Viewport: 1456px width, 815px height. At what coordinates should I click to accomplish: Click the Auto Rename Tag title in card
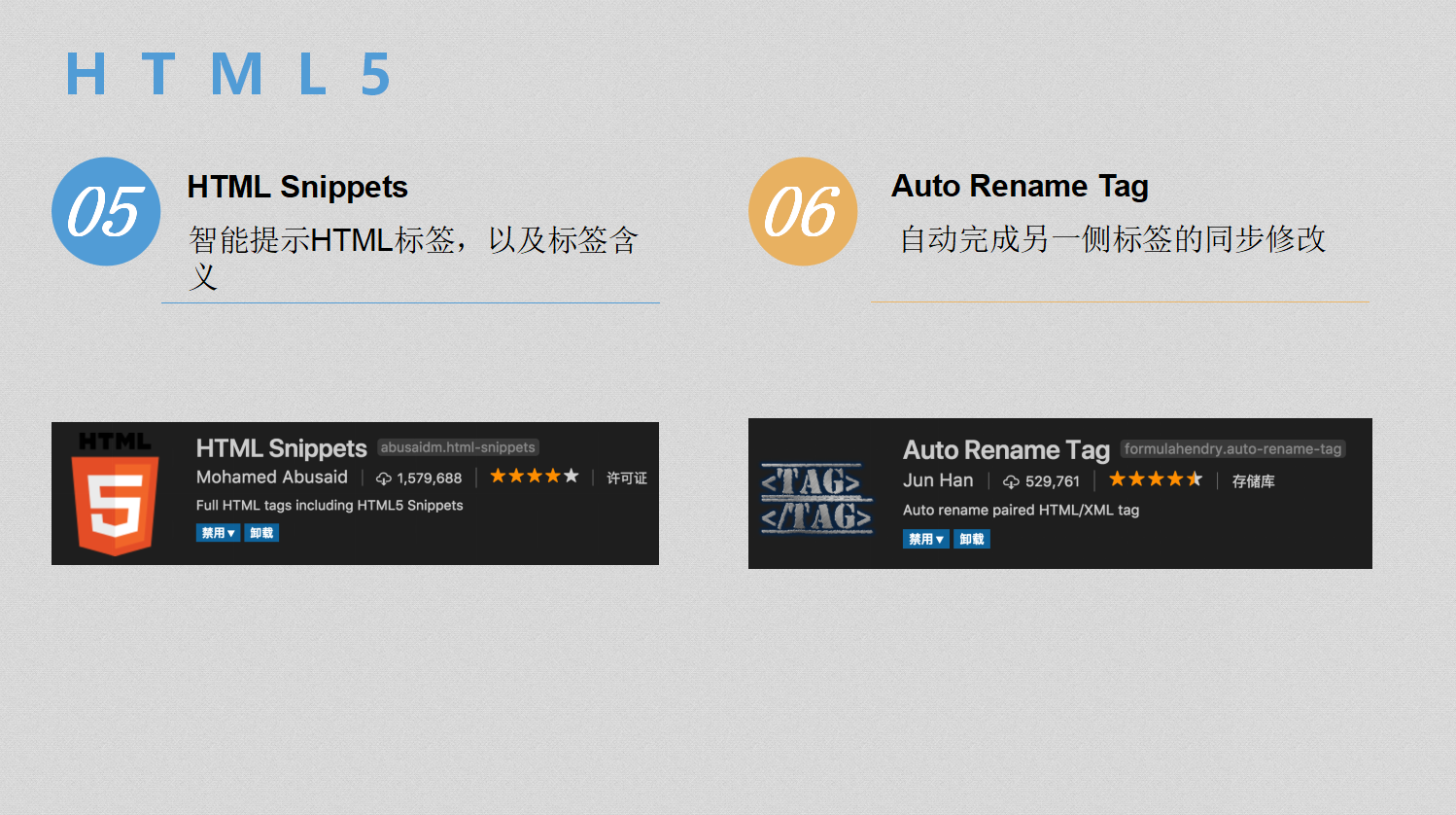(x=1006, y=450)
